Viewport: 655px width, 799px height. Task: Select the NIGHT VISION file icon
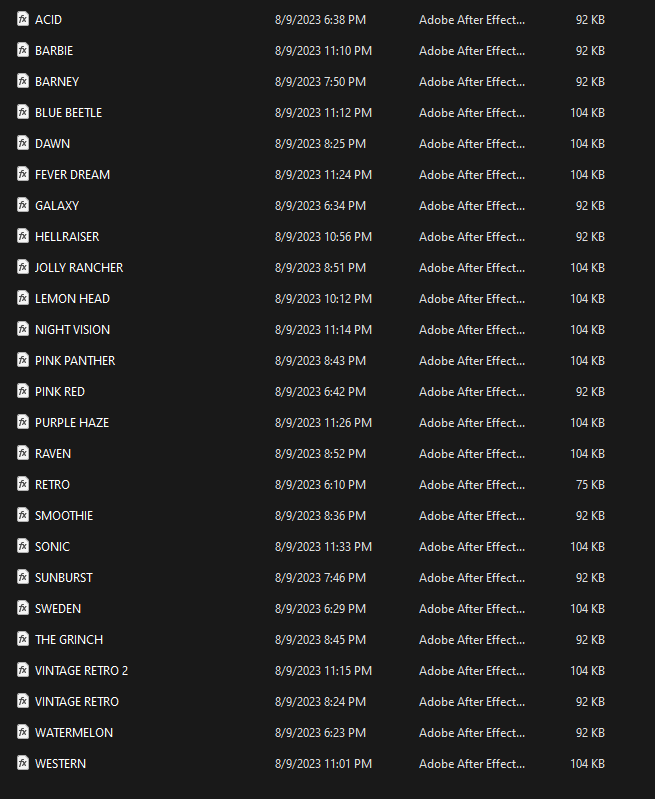22,329
